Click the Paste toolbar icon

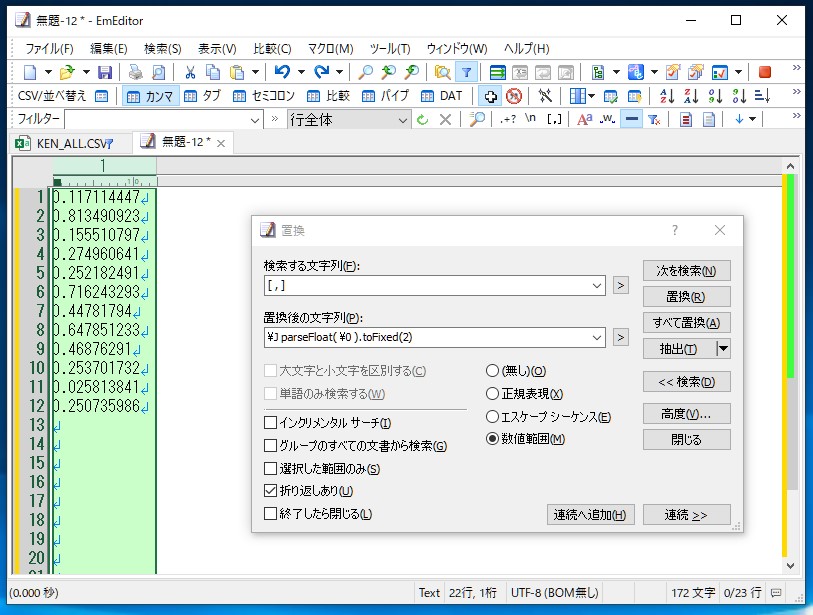(237, 71)
